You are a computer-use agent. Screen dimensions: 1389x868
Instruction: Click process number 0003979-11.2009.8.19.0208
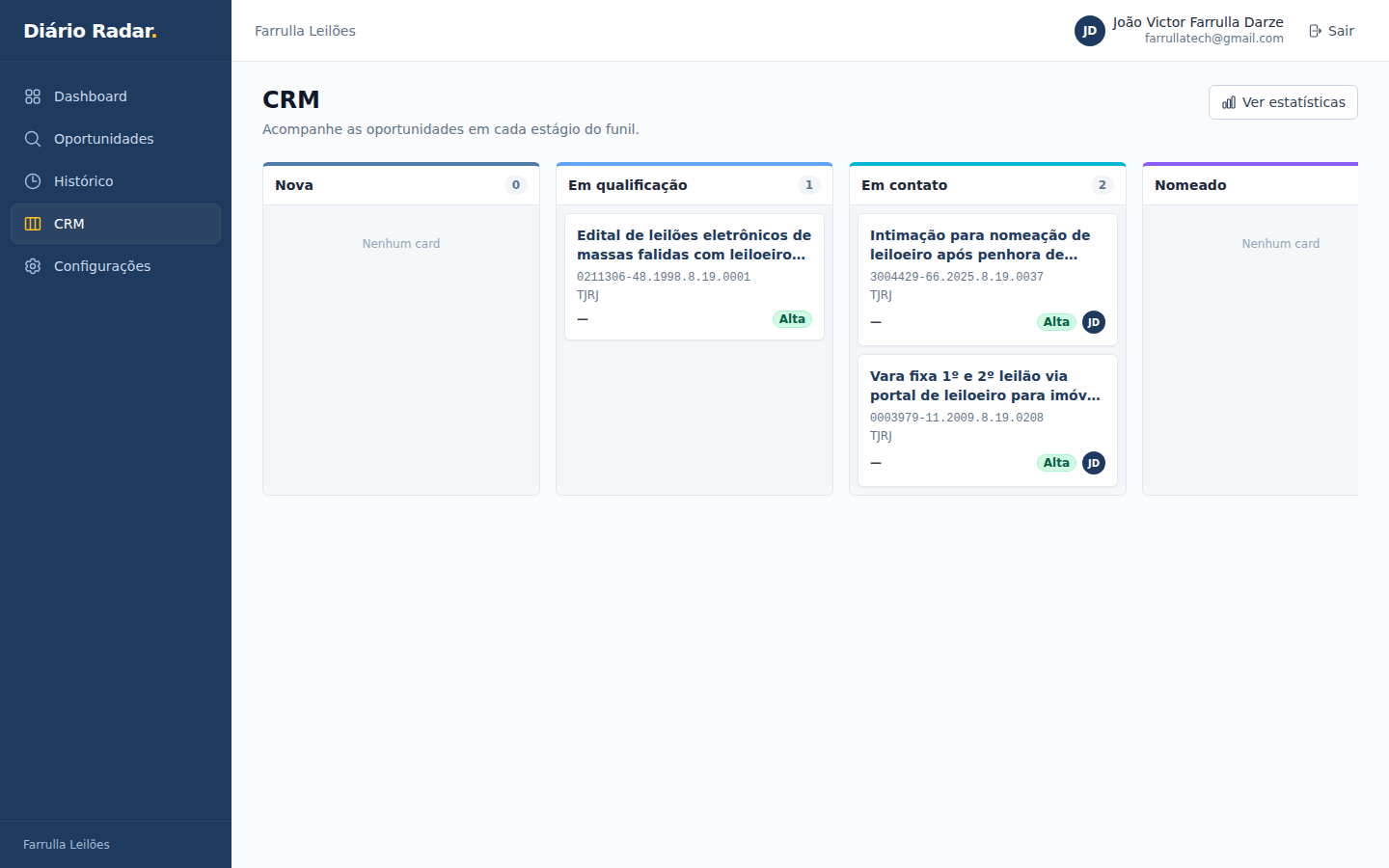tap(957, 418)
